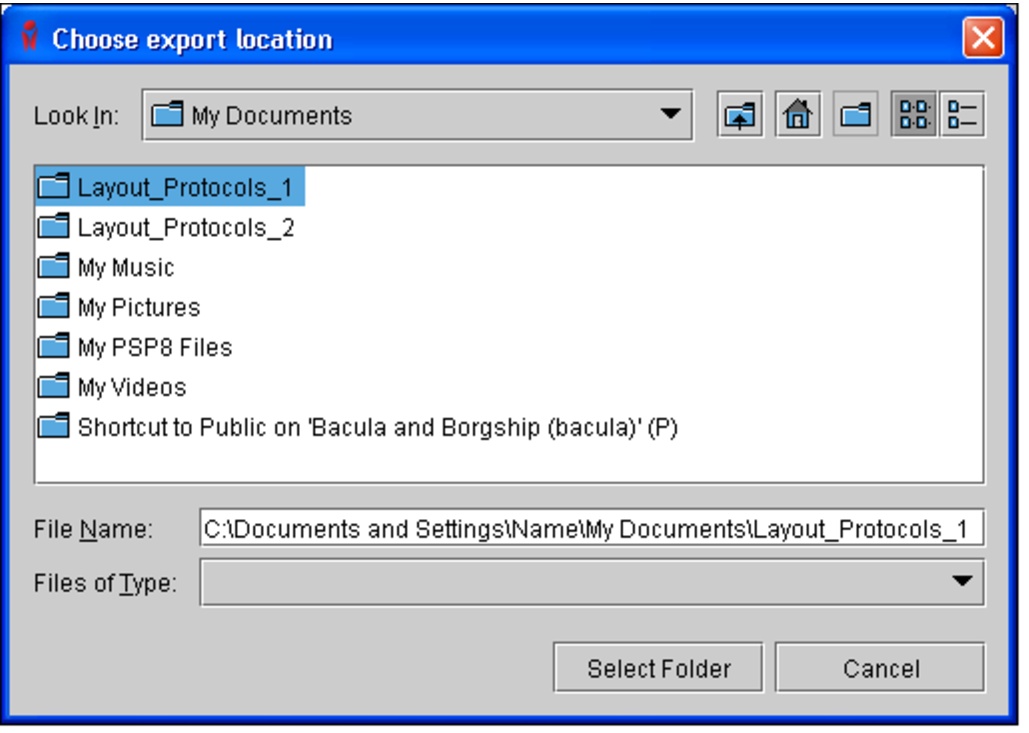
Task: Click the My Pictures folder icon
Action: (x=53, y=307)
